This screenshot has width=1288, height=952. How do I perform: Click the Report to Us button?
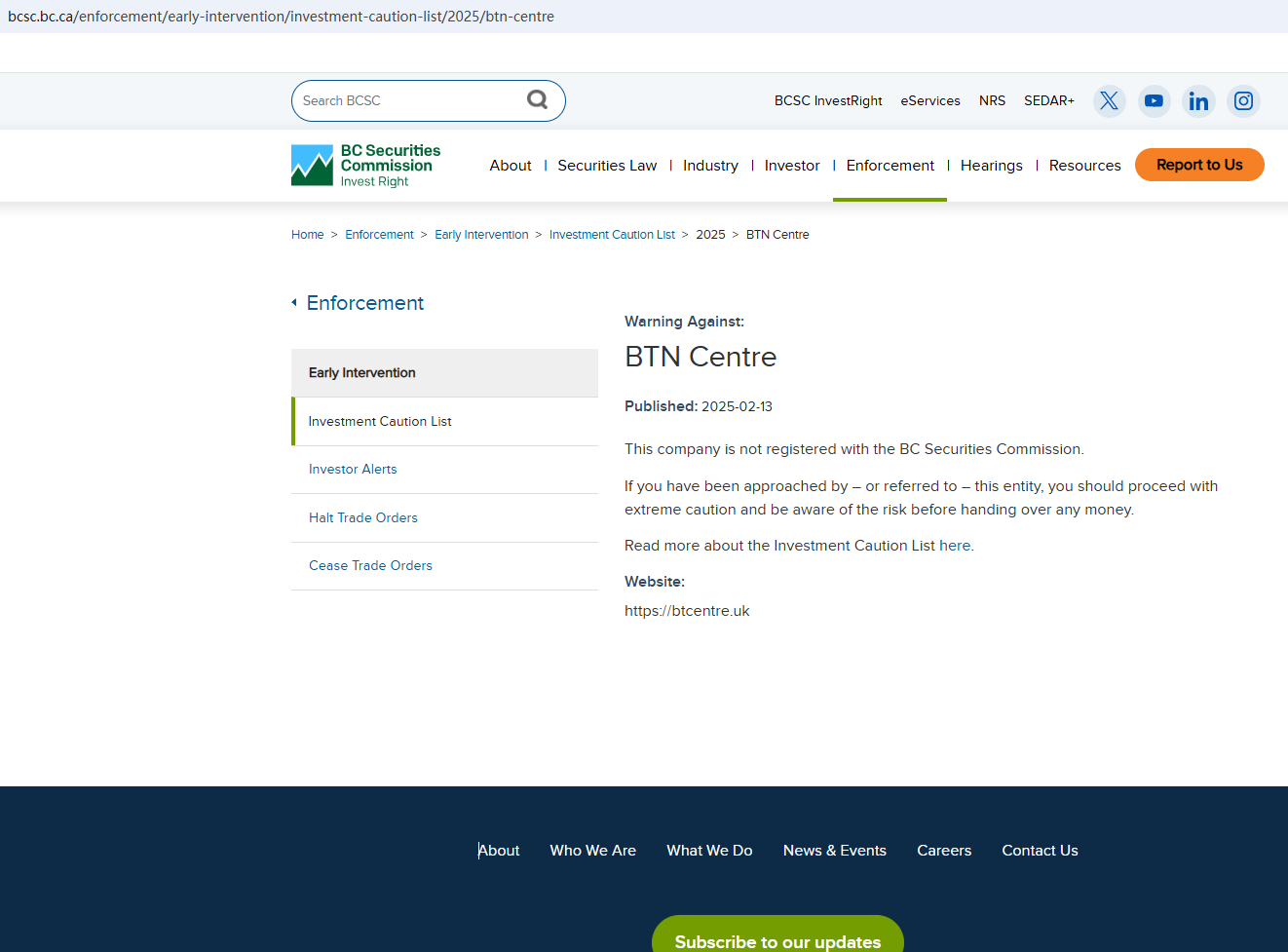1199,165
